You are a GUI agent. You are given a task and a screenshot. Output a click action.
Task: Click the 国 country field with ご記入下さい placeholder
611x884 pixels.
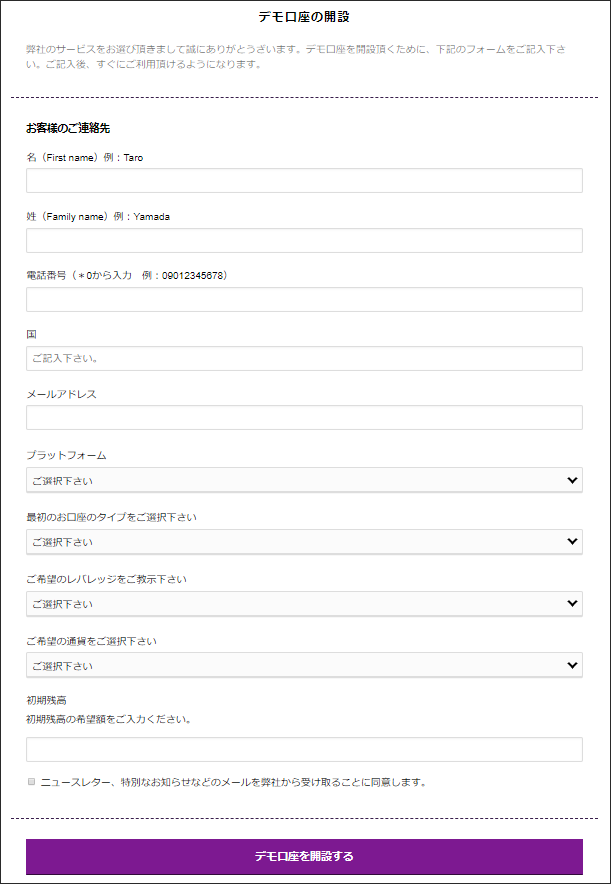click(304, 359)
